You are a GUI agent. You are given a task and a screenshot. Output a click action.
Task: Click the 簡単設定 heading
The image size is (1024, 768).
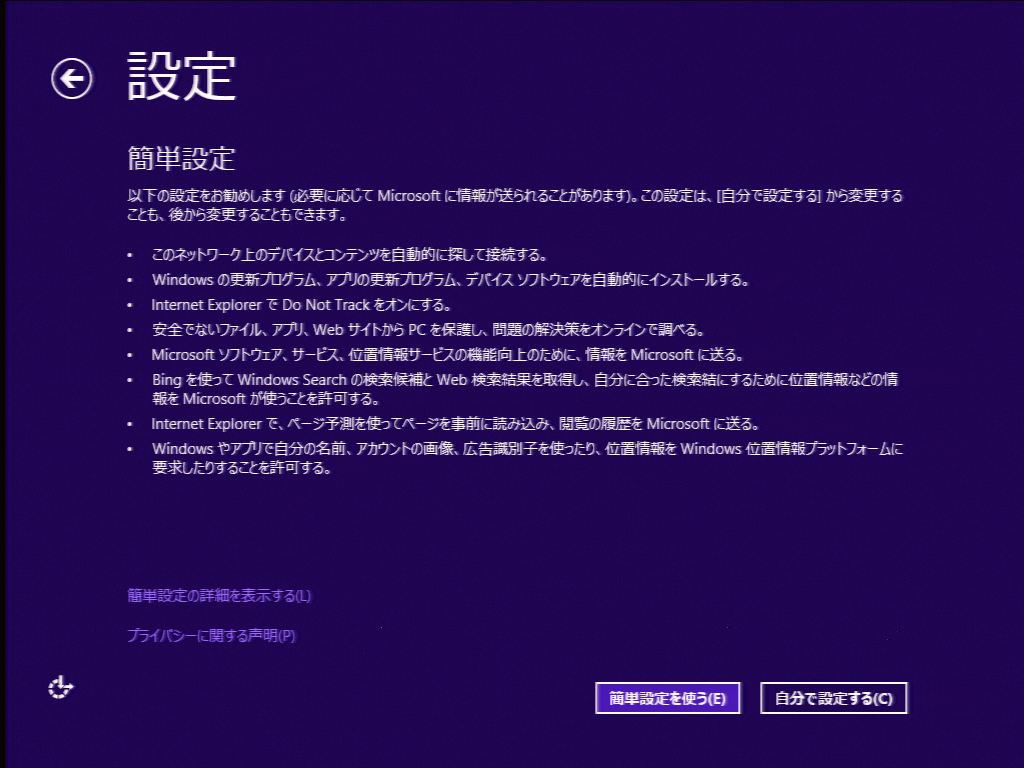[181, 159]
